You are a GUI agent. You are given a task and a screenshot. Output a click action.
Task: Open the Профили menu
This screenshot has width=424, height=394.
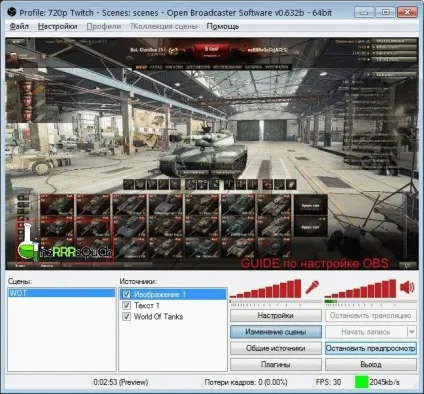[104, 26]
